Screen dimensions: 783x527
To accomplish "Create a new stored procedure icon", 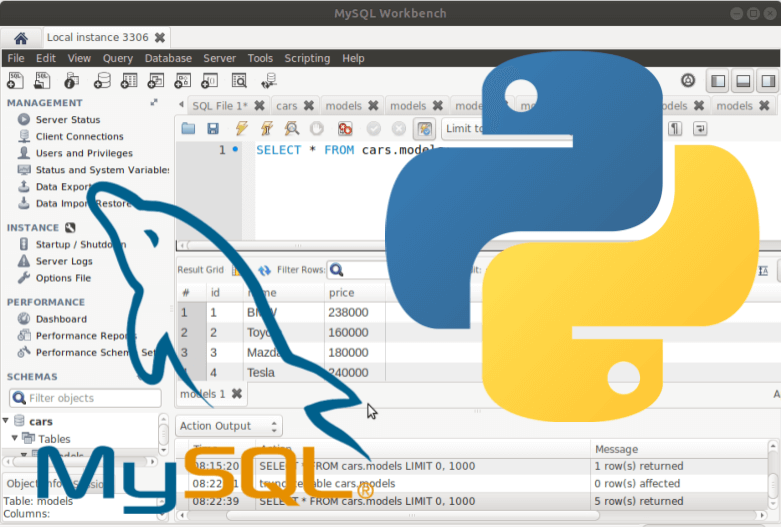I will (x=182, y=80).
